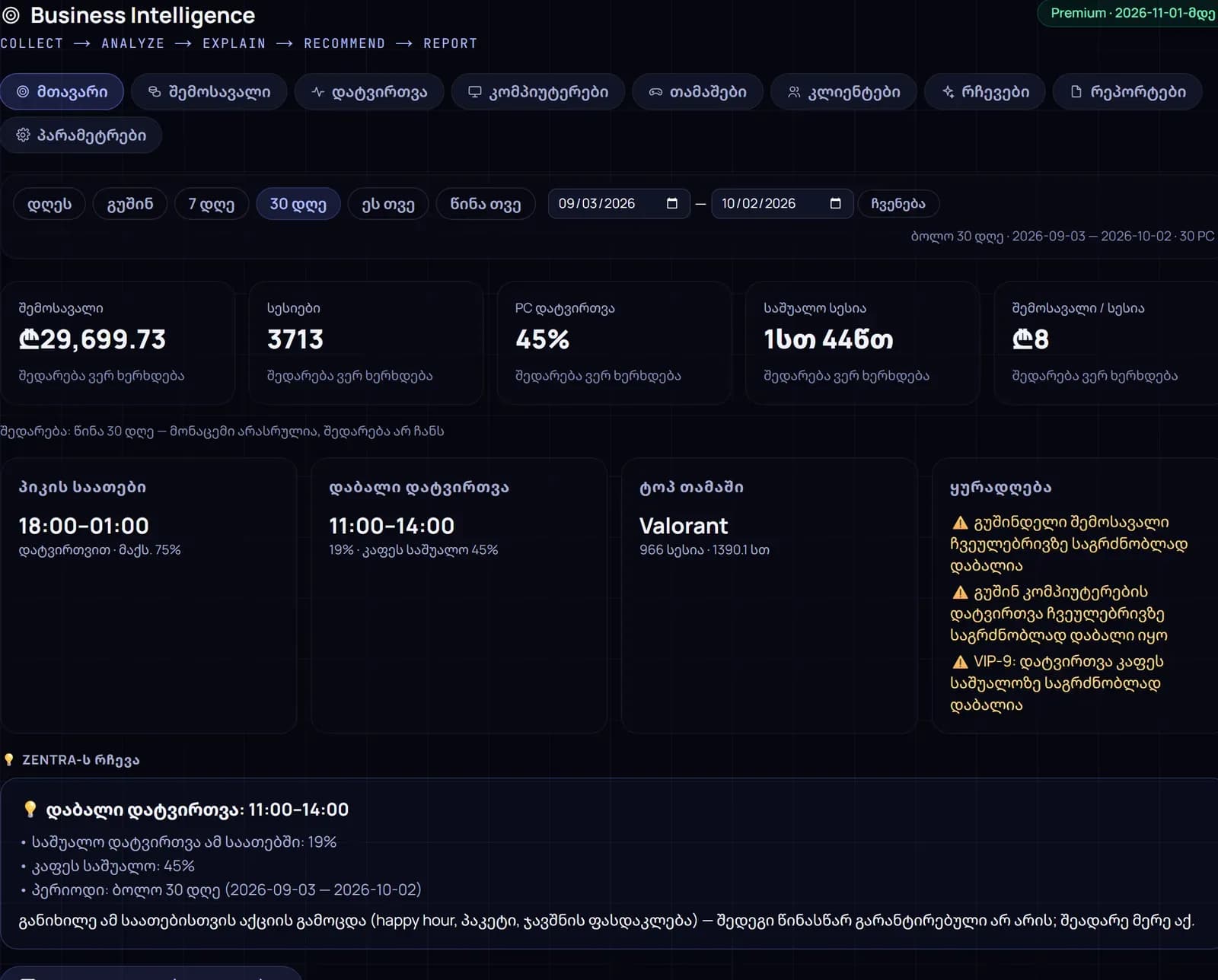The image size is (1218, 980).
Task: Click lightbulb icon beside ZENTRA-ს რჩევა heading
Action: pyautogui.click(x=9, y=759)
